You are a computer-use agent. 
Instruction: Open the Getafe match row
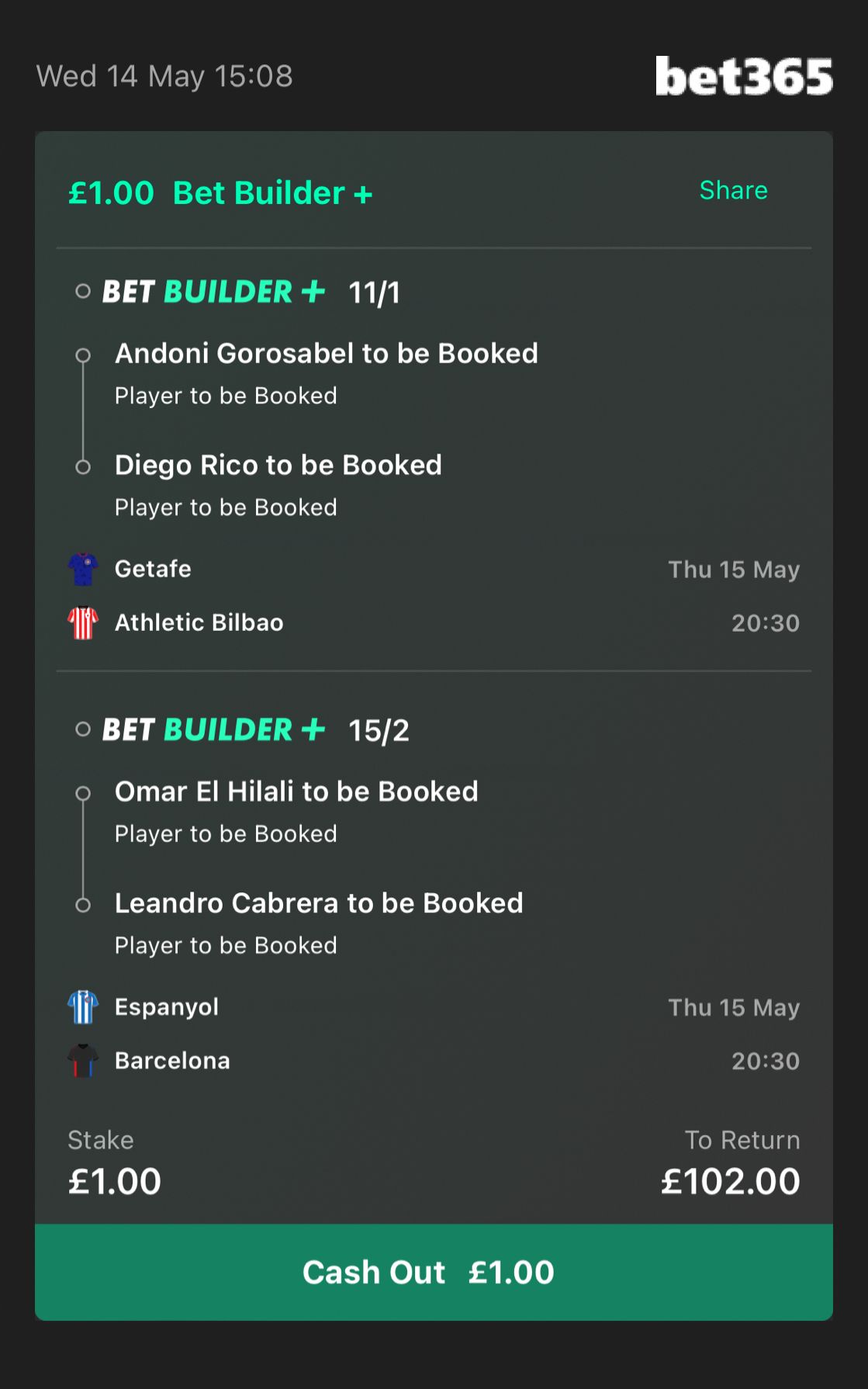tap(434, 569)
